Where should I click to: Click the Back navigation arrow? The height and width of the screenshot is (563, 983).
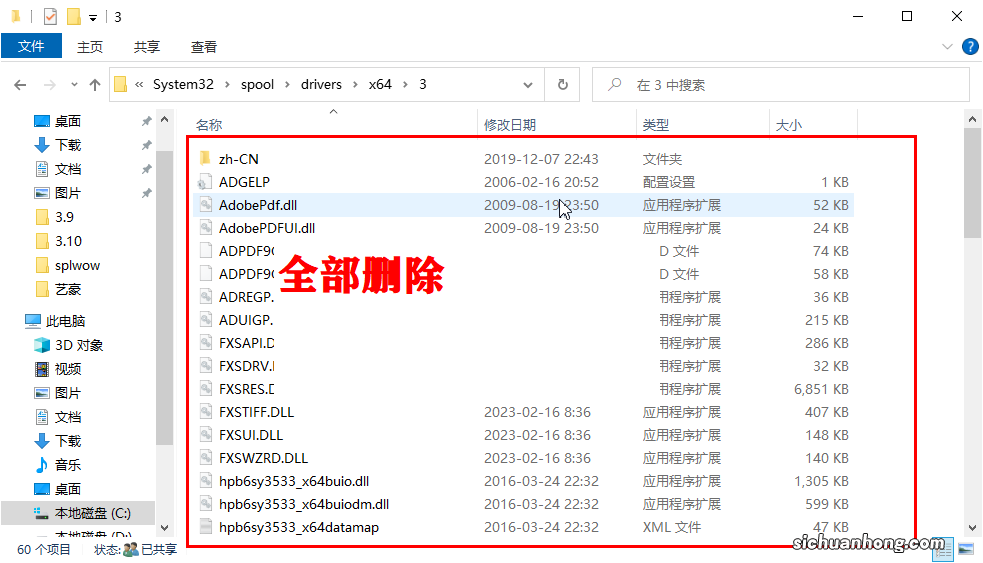tap(20, 85)
